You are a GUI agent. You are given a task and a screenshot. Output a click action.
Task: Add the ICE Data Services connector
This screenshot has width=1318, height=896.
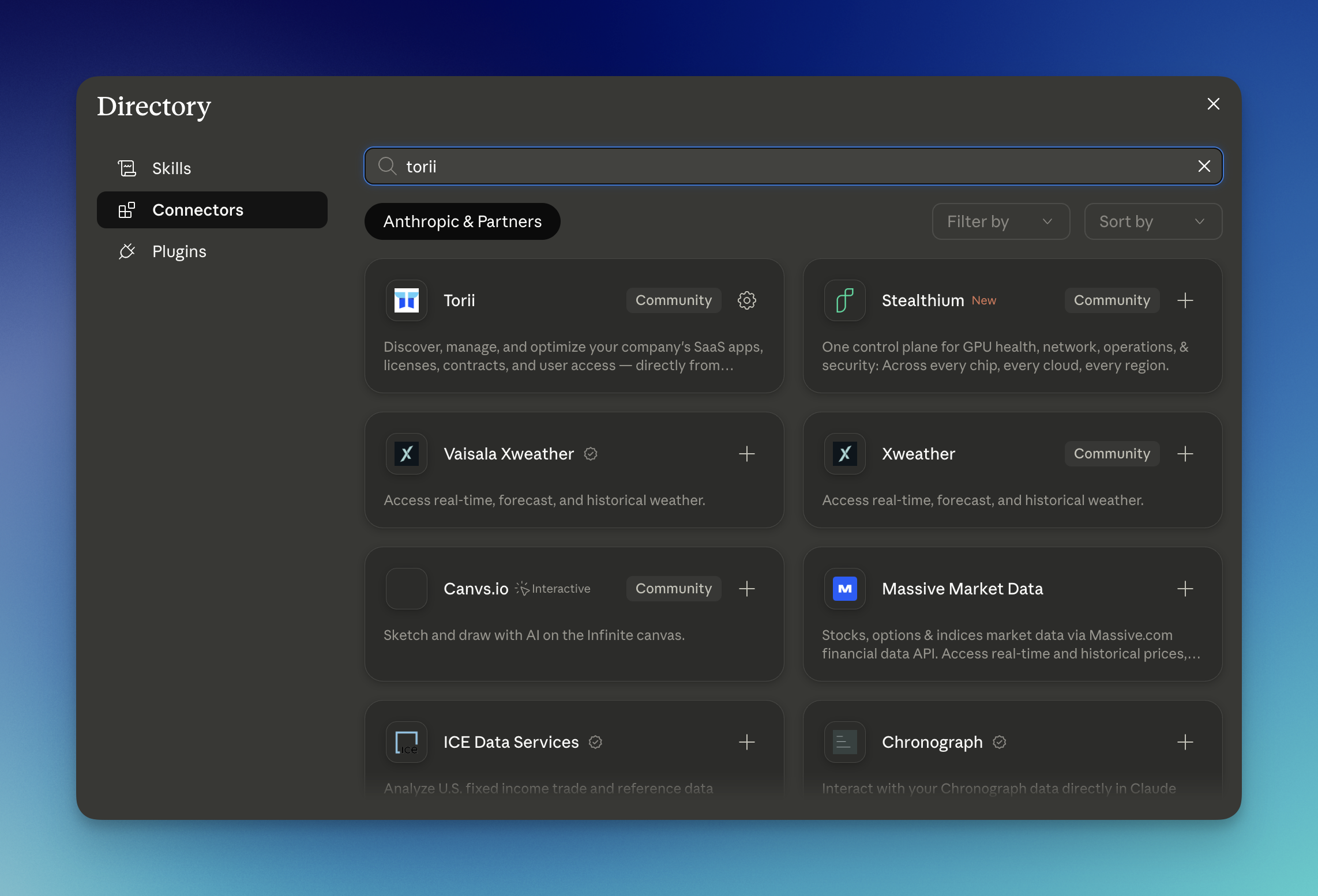coord(746,742)
